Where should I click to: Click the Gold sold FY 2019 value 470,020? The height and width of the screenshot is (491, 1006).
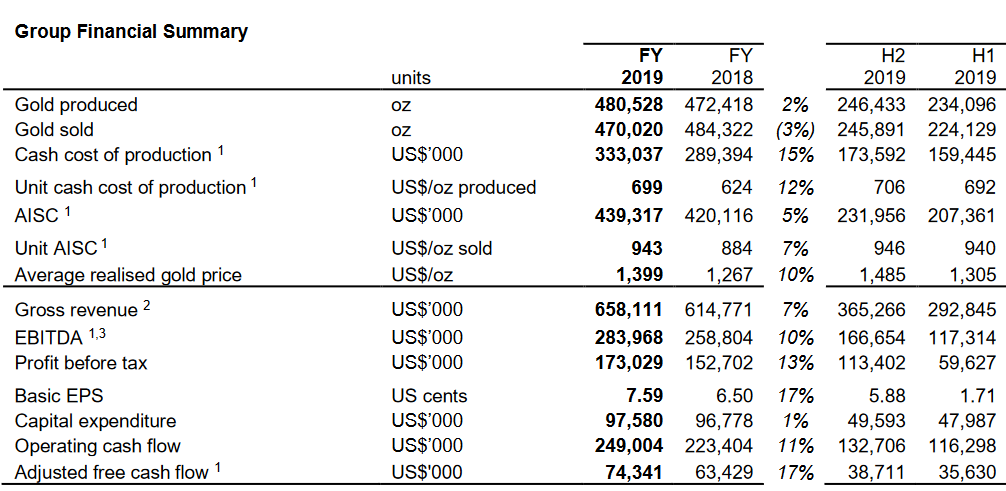tap(628, 129)
